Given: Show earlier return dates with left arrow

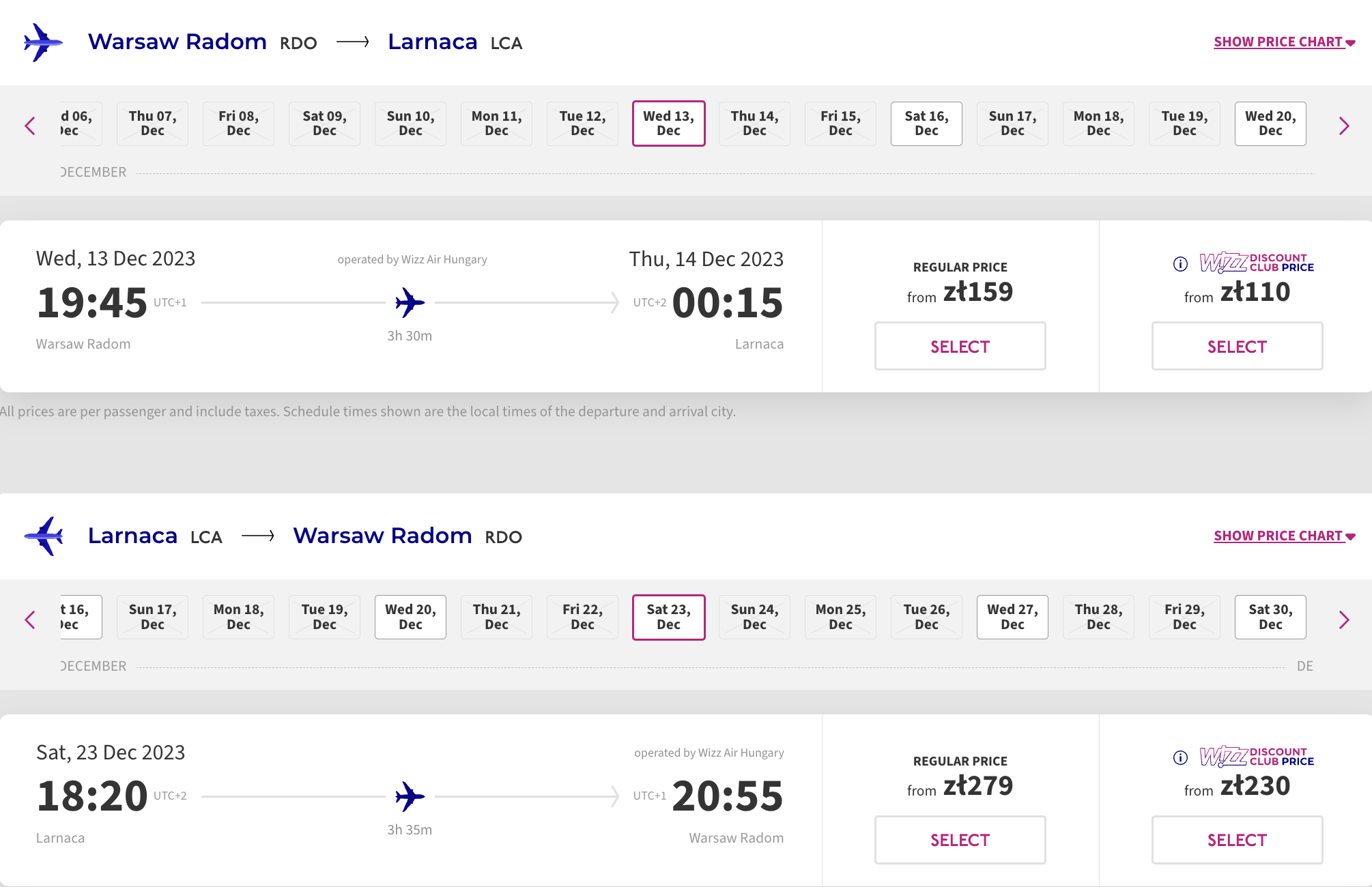Looking at the screenshot, I should click(30, 620).
